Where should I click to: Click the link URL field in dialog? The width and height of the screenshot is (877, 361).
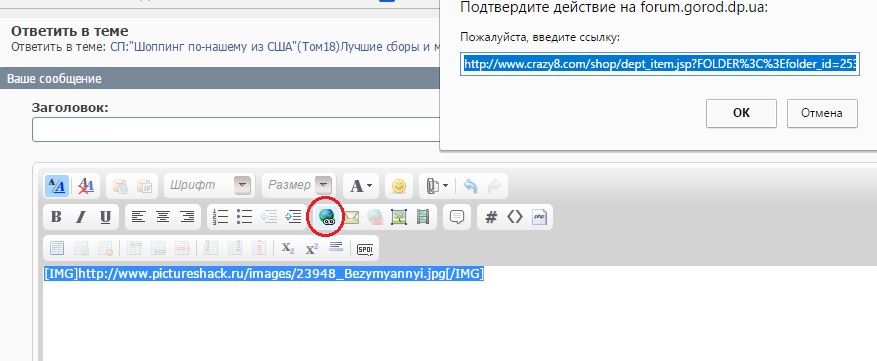click(x=660, y=64)
